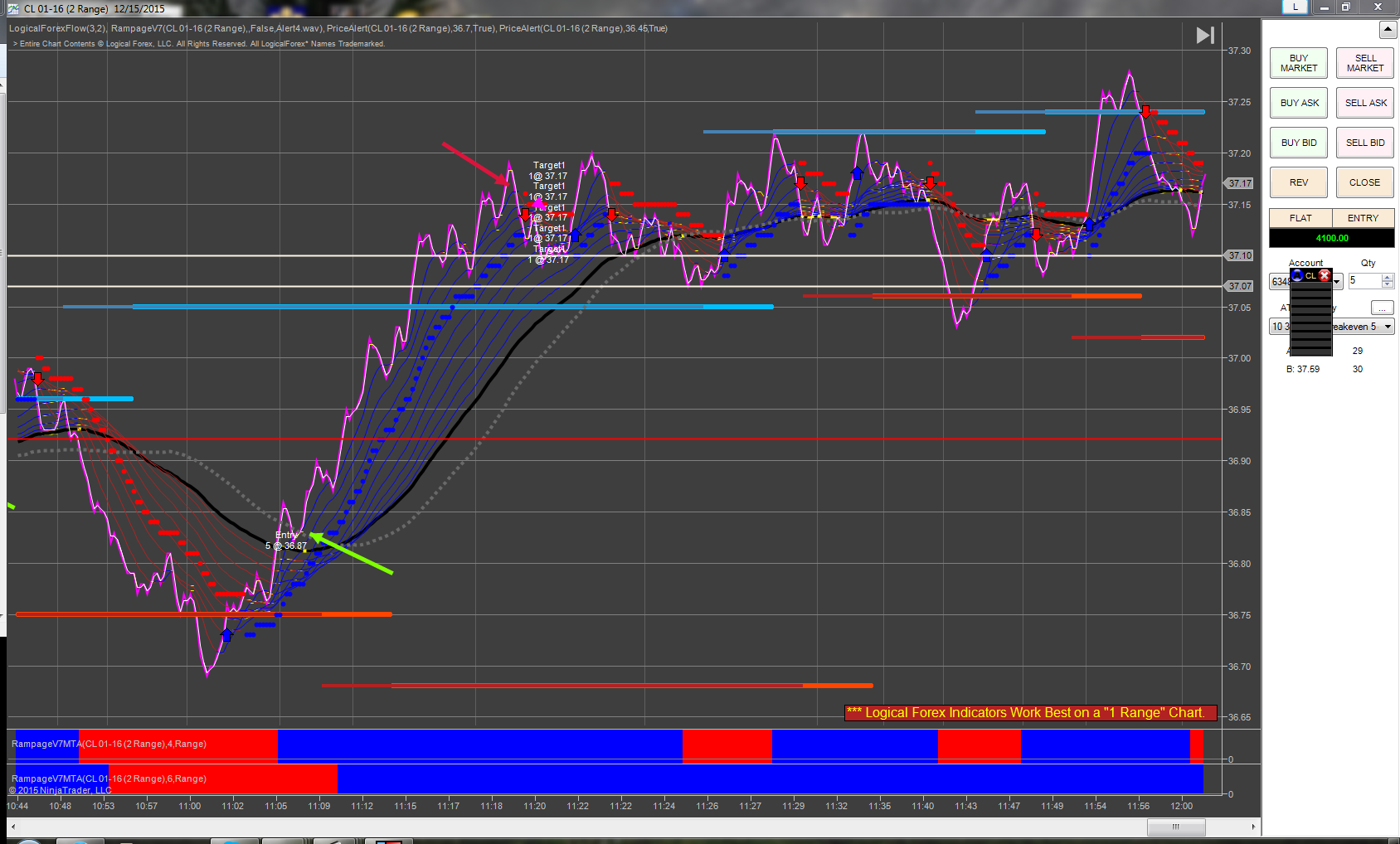Minimize the chart window
The image size is (1400, 844).
click(x=1325, y=7)
